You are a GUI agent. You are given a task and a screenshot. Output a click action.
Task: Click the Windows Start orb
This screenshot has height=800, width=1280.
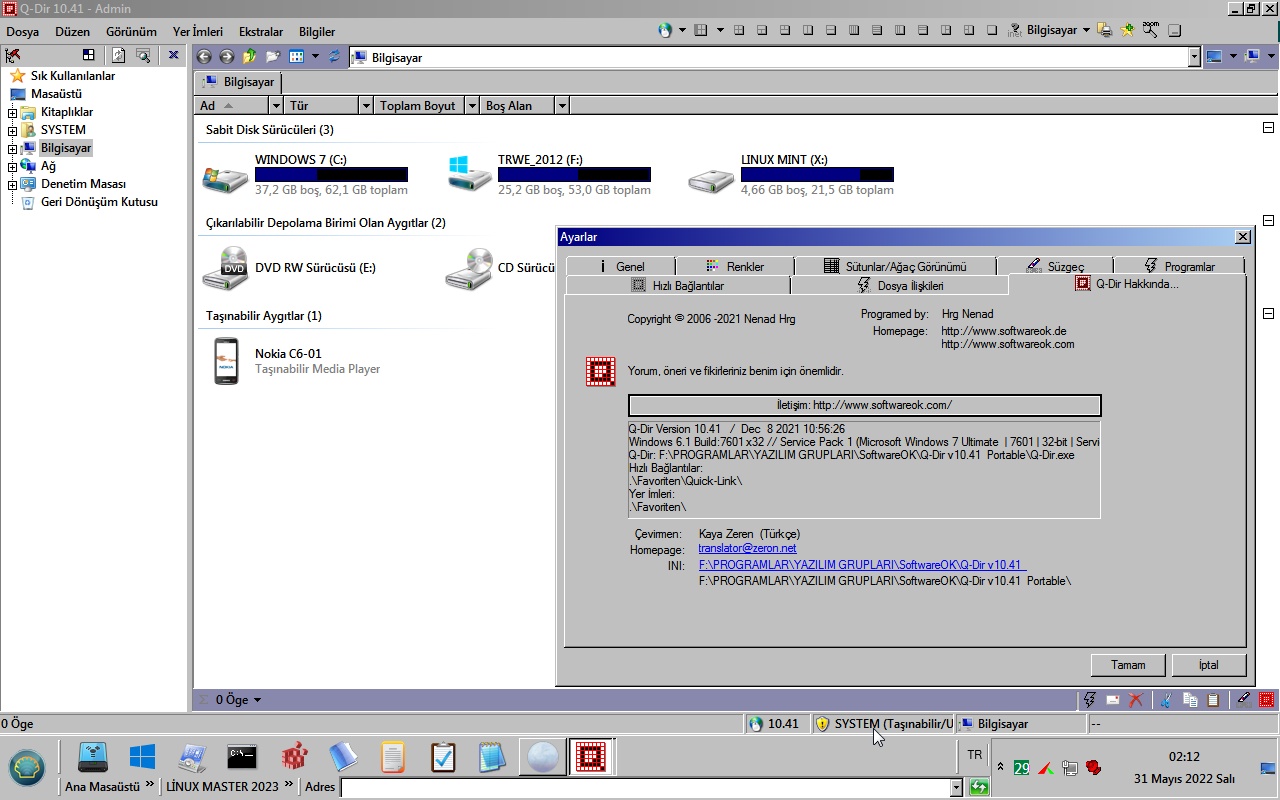(x=27, y=767)
